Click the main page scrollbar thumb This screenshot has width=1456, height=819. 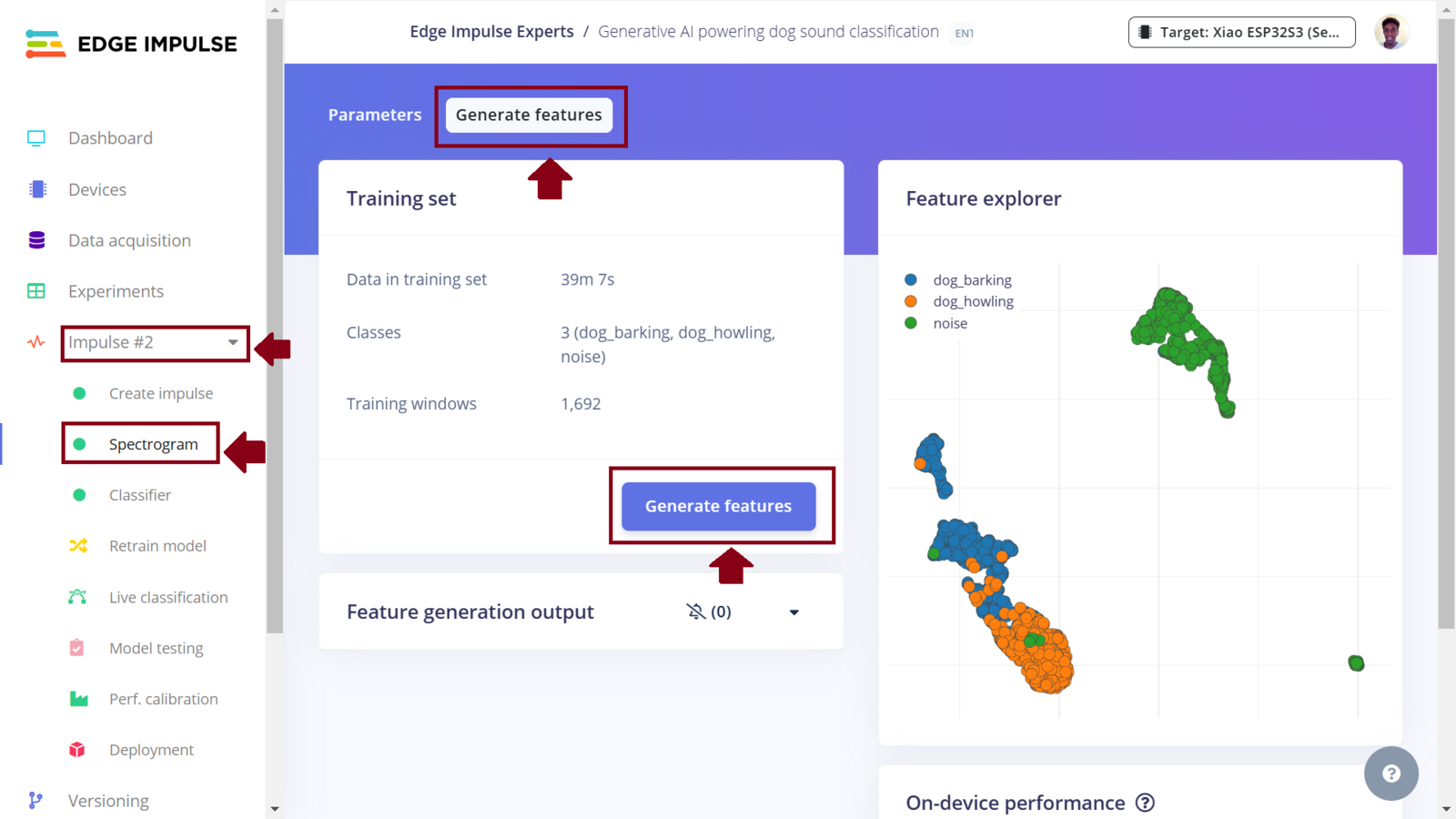tap(1446, 323)
